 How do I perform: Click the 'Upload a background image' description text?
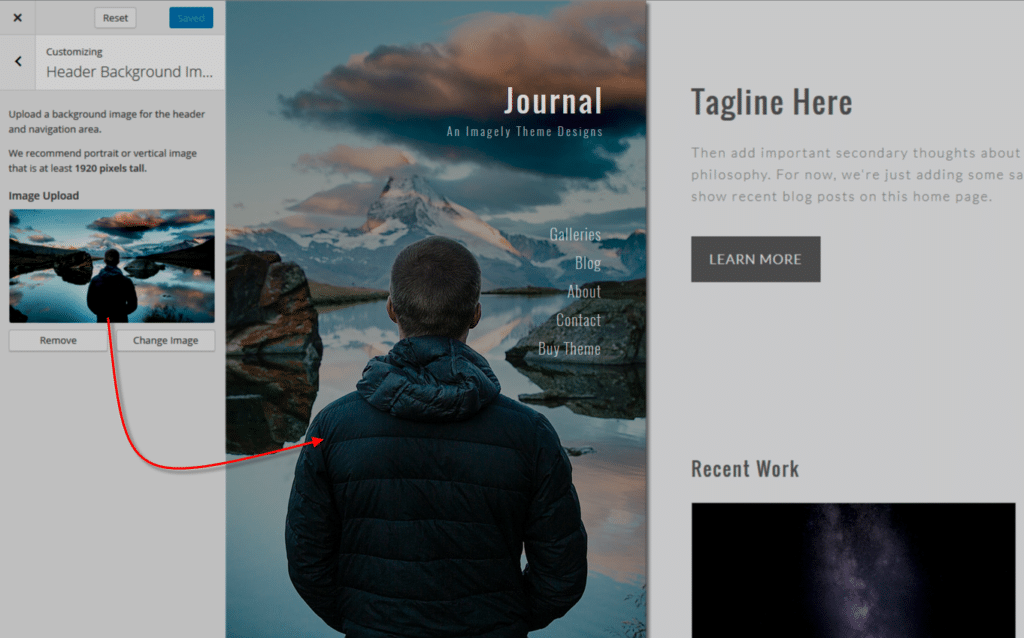(106, 121)
